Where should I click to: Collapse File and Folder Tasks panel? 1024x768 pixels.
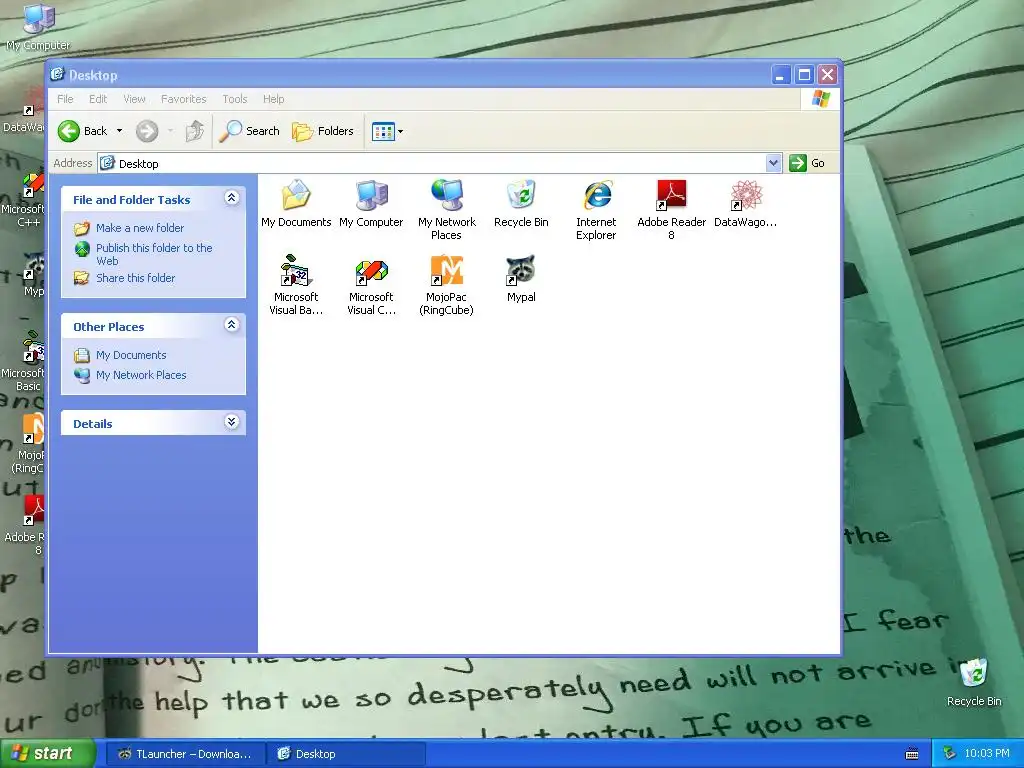(231, 198)
